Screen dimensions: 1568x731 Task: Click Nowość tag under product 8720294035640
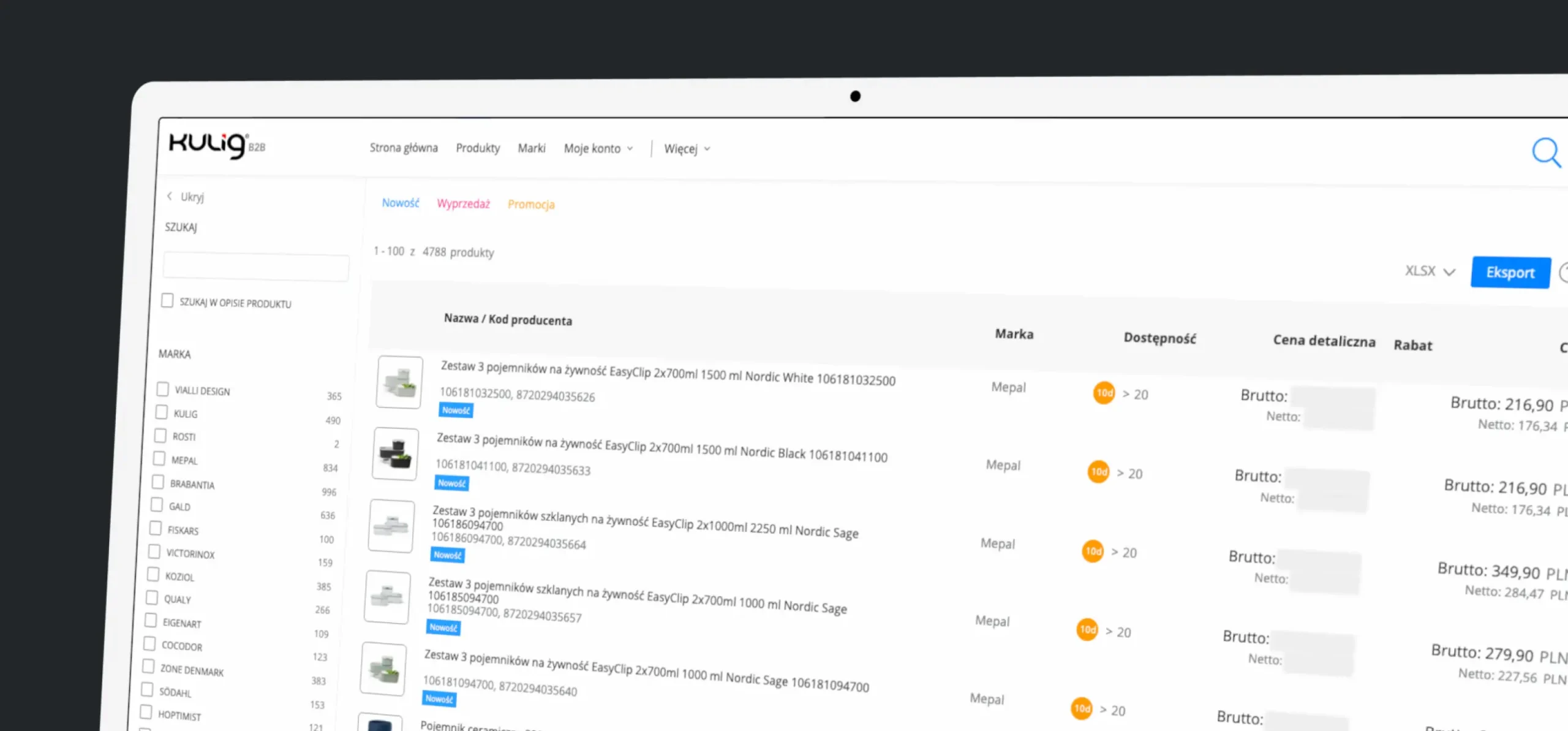439,699
